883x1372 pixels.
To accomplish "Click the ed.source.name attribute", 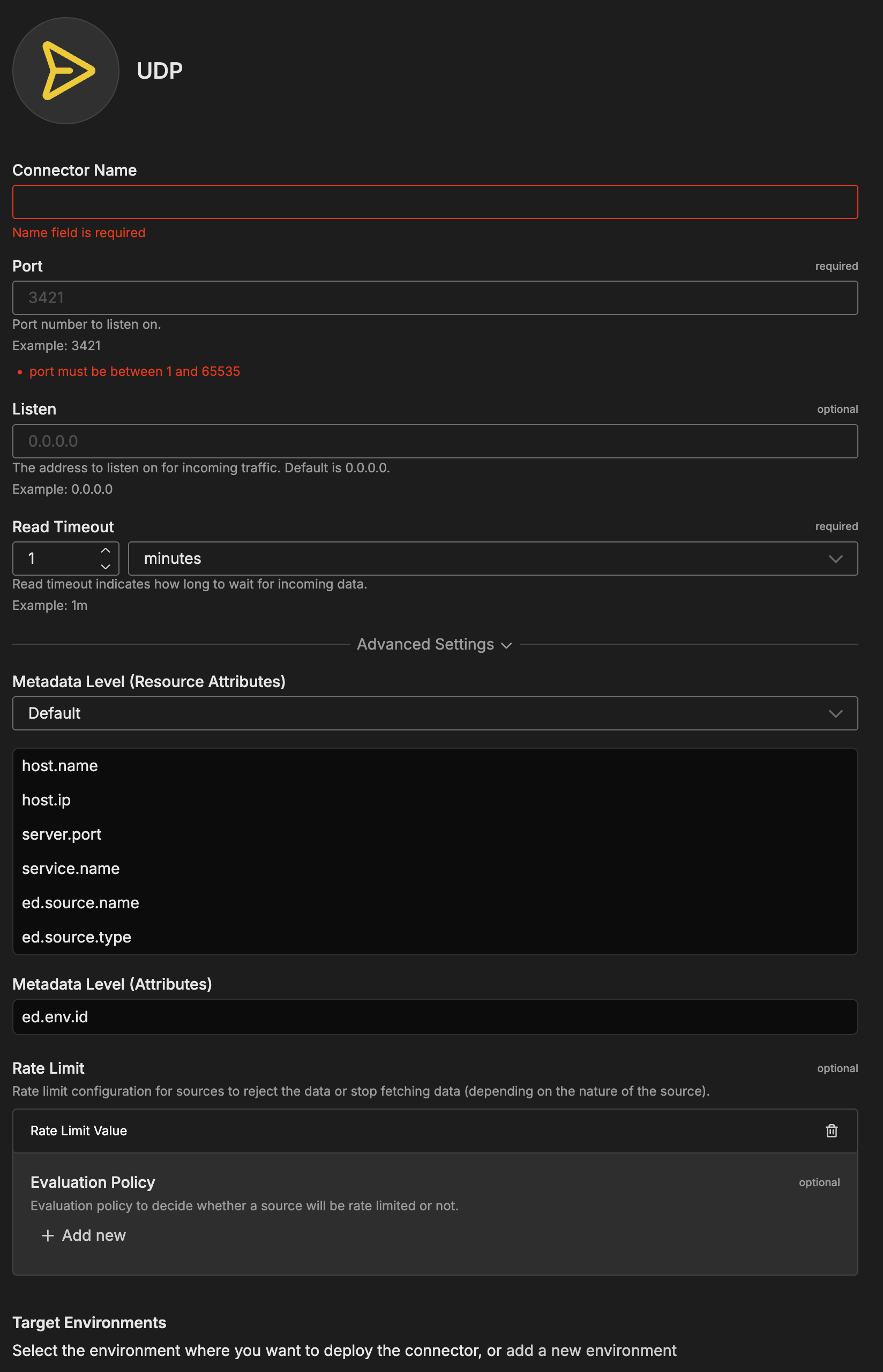I will pos(80,903).
